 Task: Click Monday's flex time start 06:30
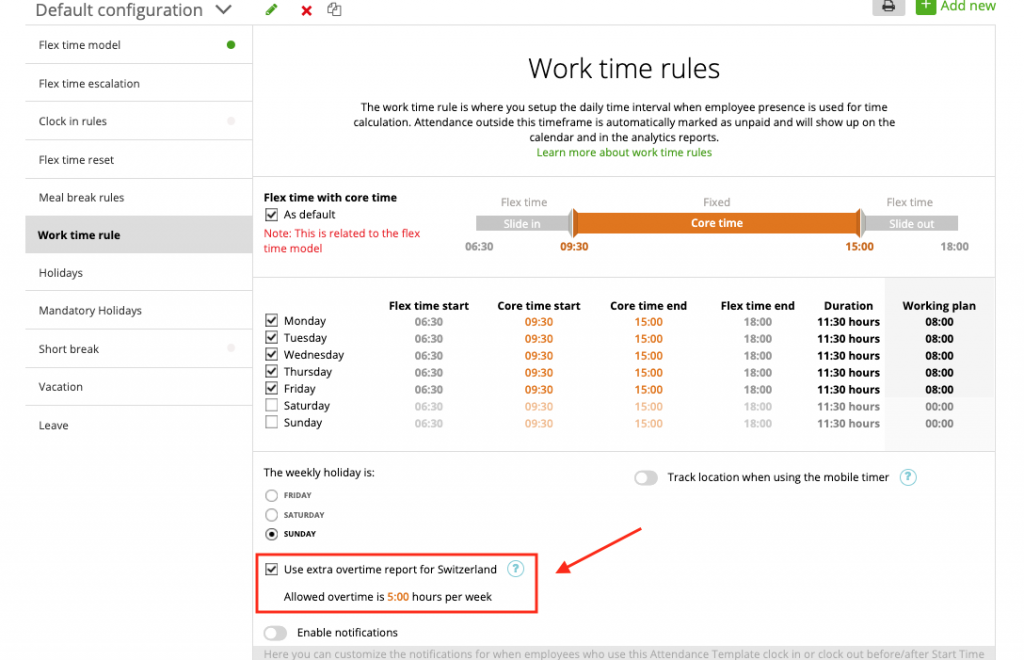click(x=428, y=322)
